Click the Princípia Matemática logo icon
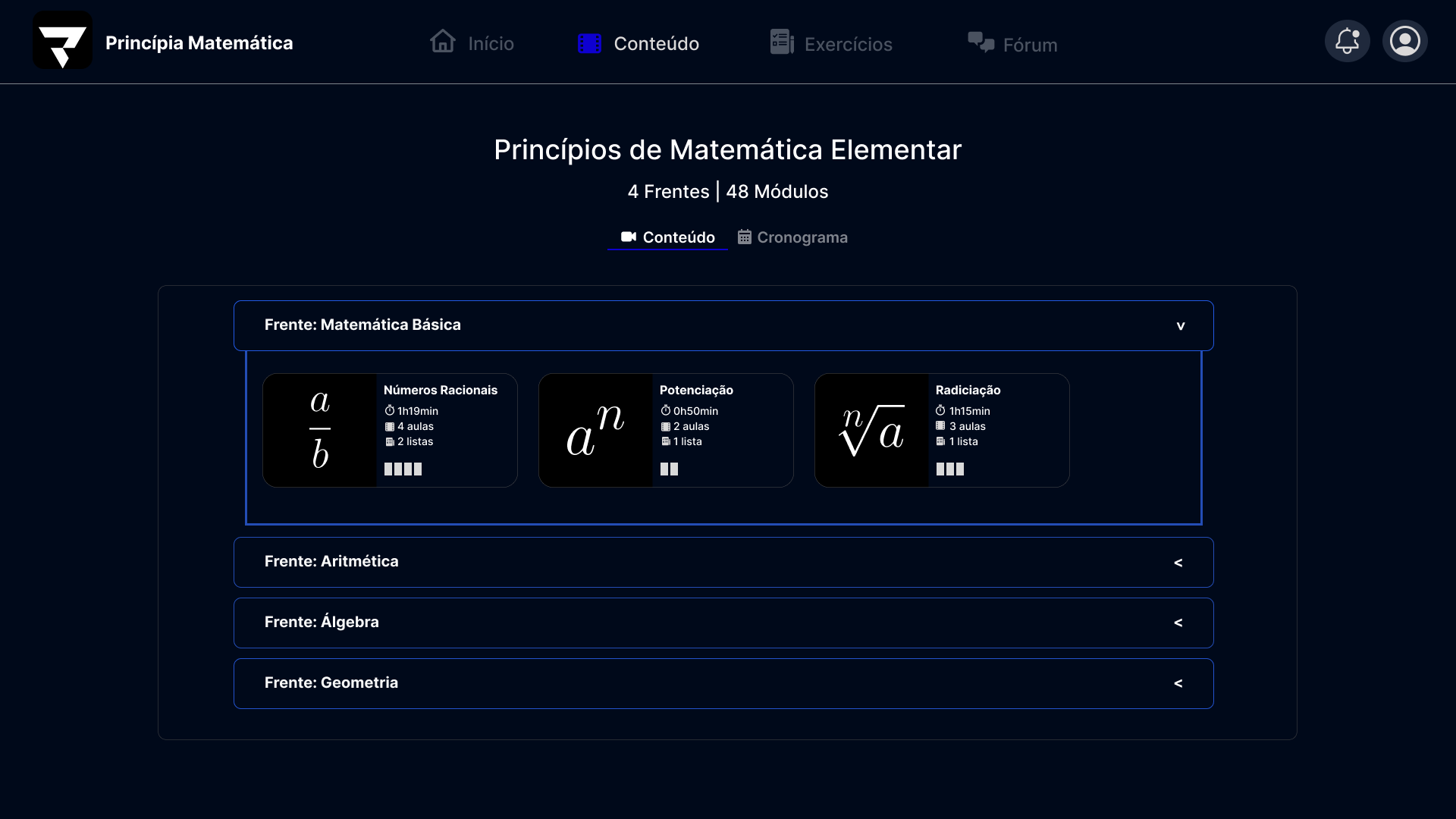Viewport: 1456px width, 819px height. click(x=62, y=40)
